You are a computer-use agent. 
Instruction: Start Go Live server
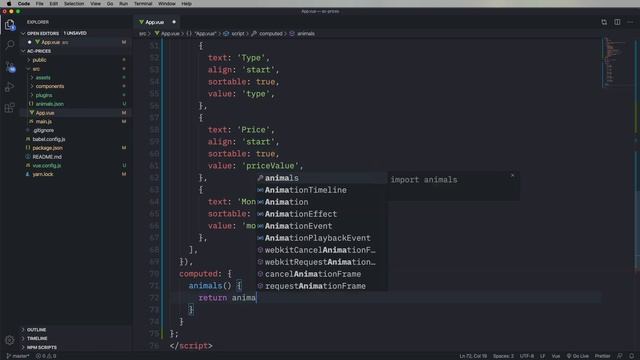pos(577,356)
